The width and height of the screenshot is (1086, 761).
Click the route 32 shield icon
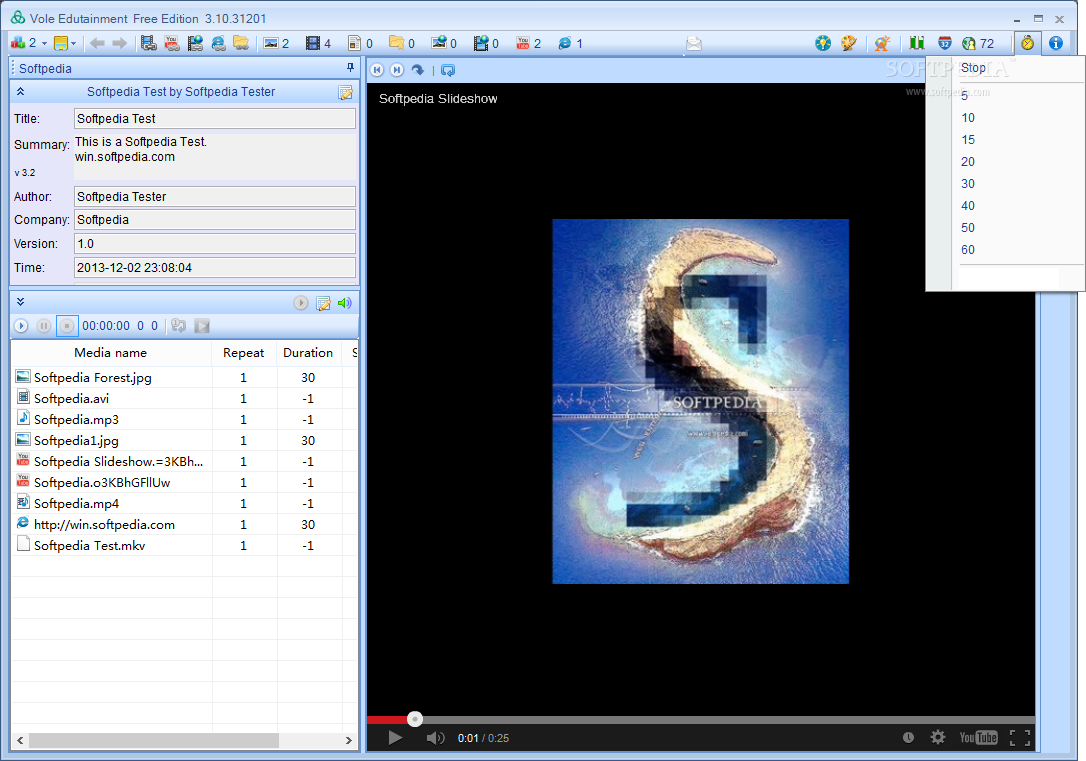tap(945, 43)
